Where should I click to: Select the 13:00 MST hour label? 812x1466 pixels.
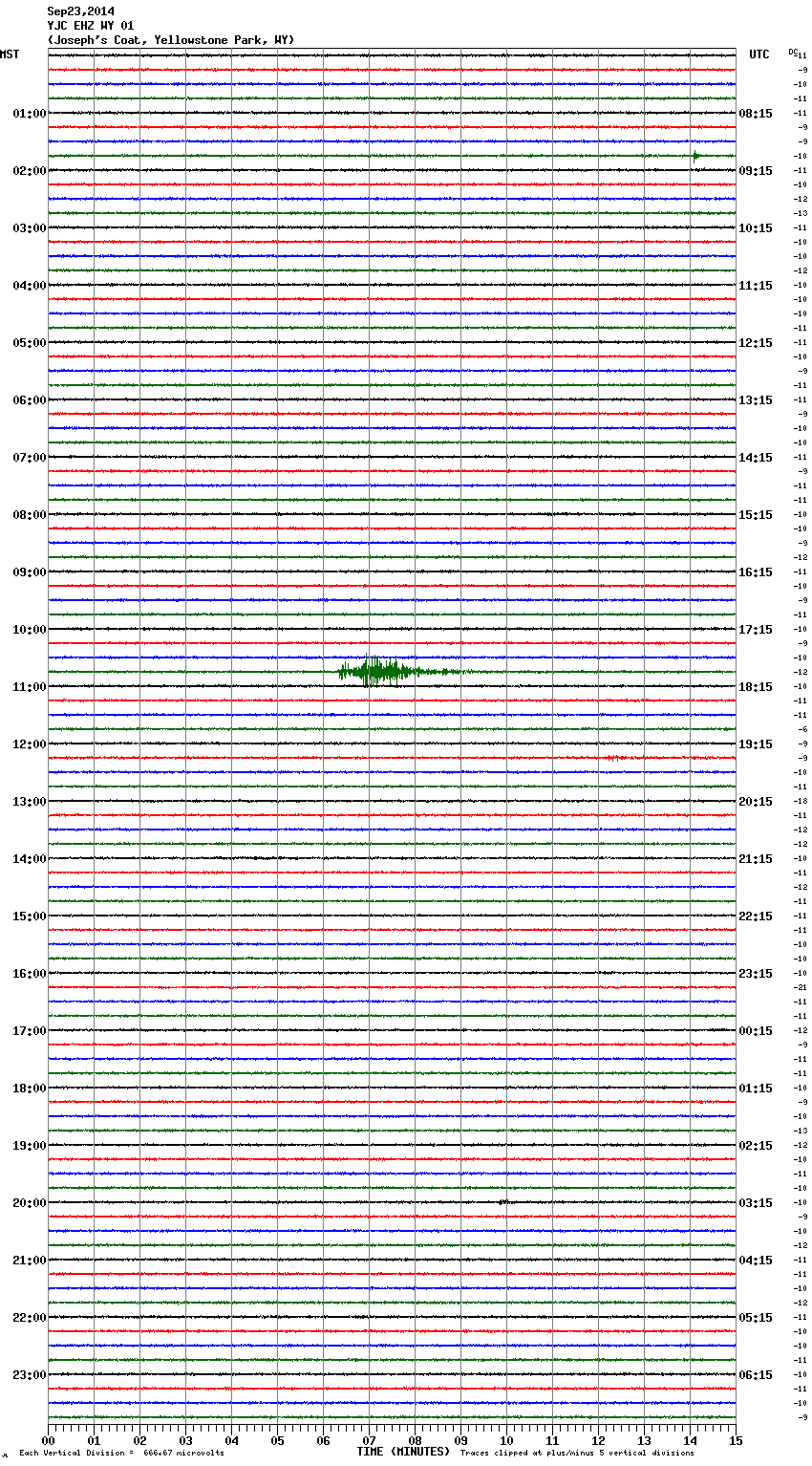[x=30, y=802]
